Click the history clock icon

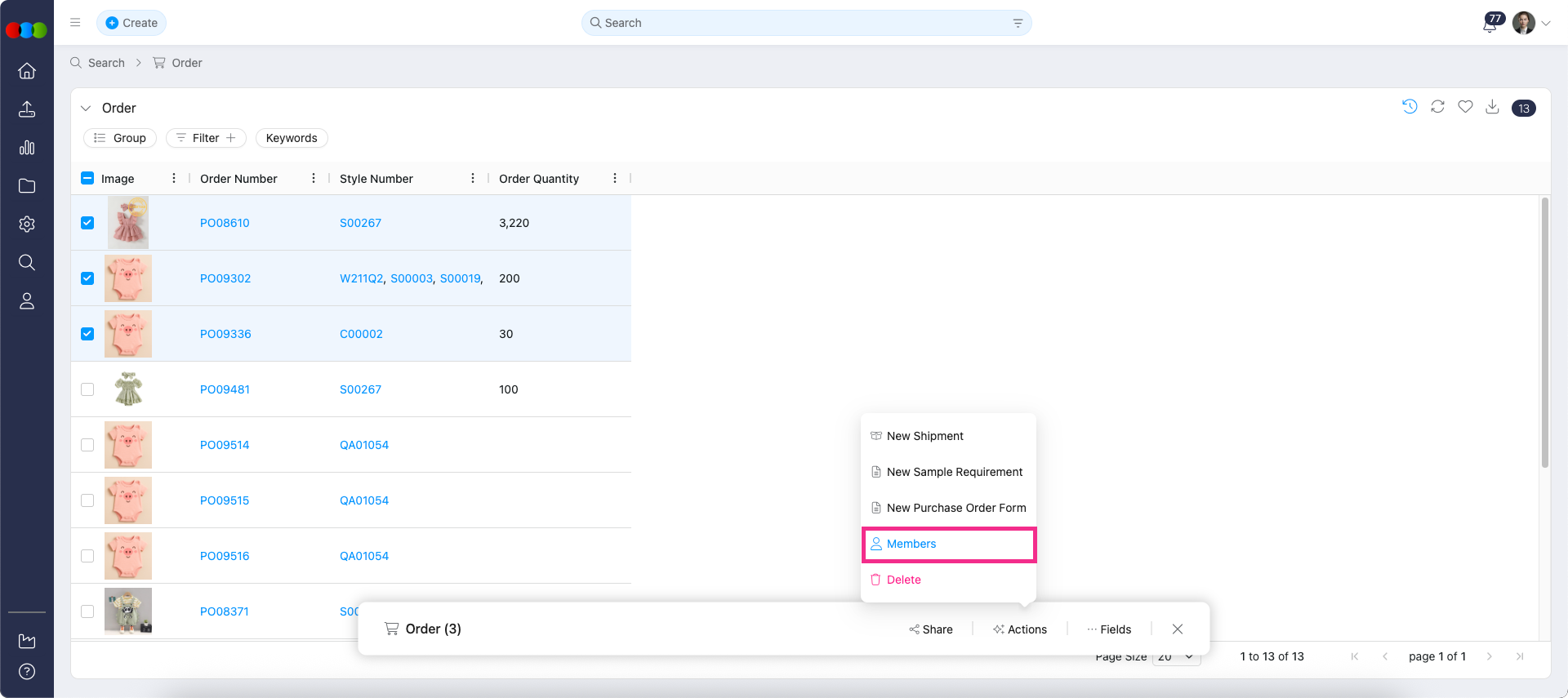1410,107
